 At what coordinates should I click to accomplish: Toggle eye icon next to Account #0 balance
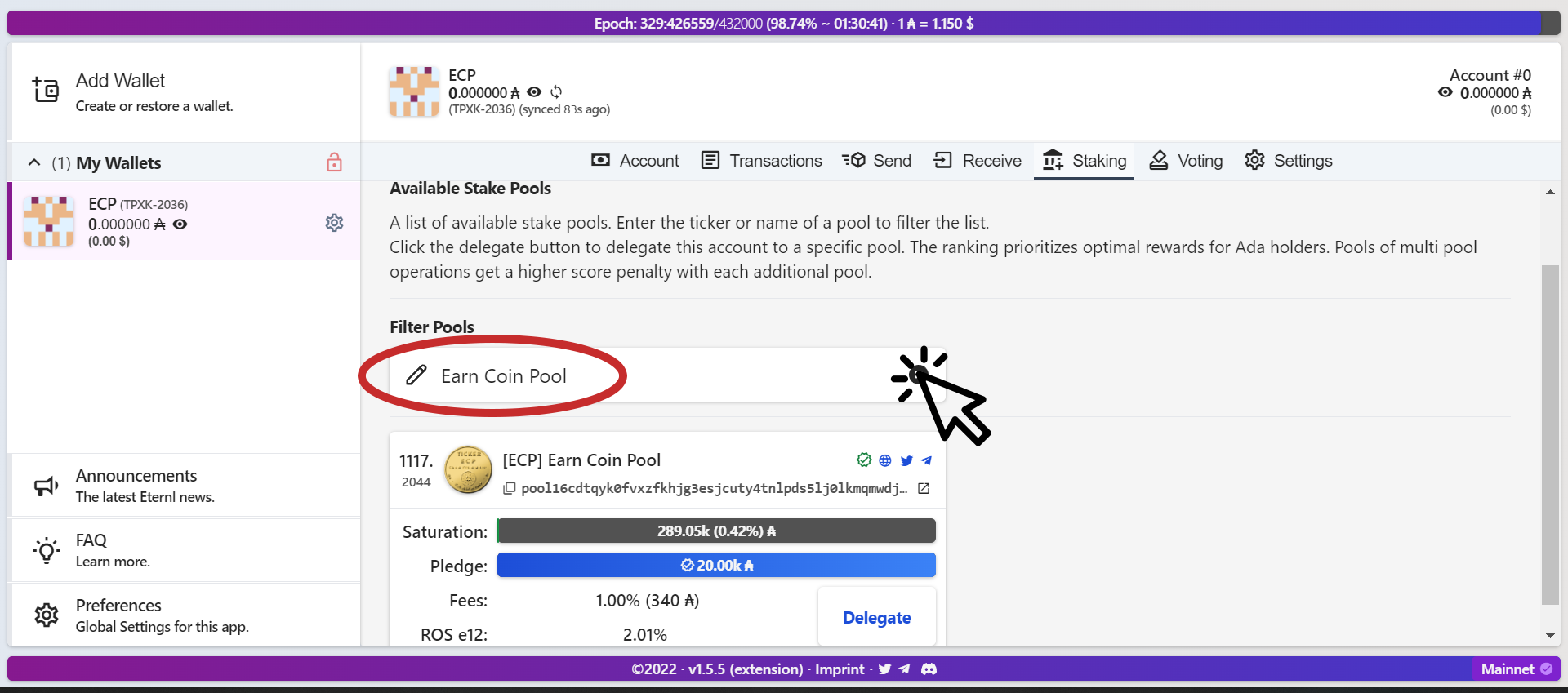coord(1445,92)
